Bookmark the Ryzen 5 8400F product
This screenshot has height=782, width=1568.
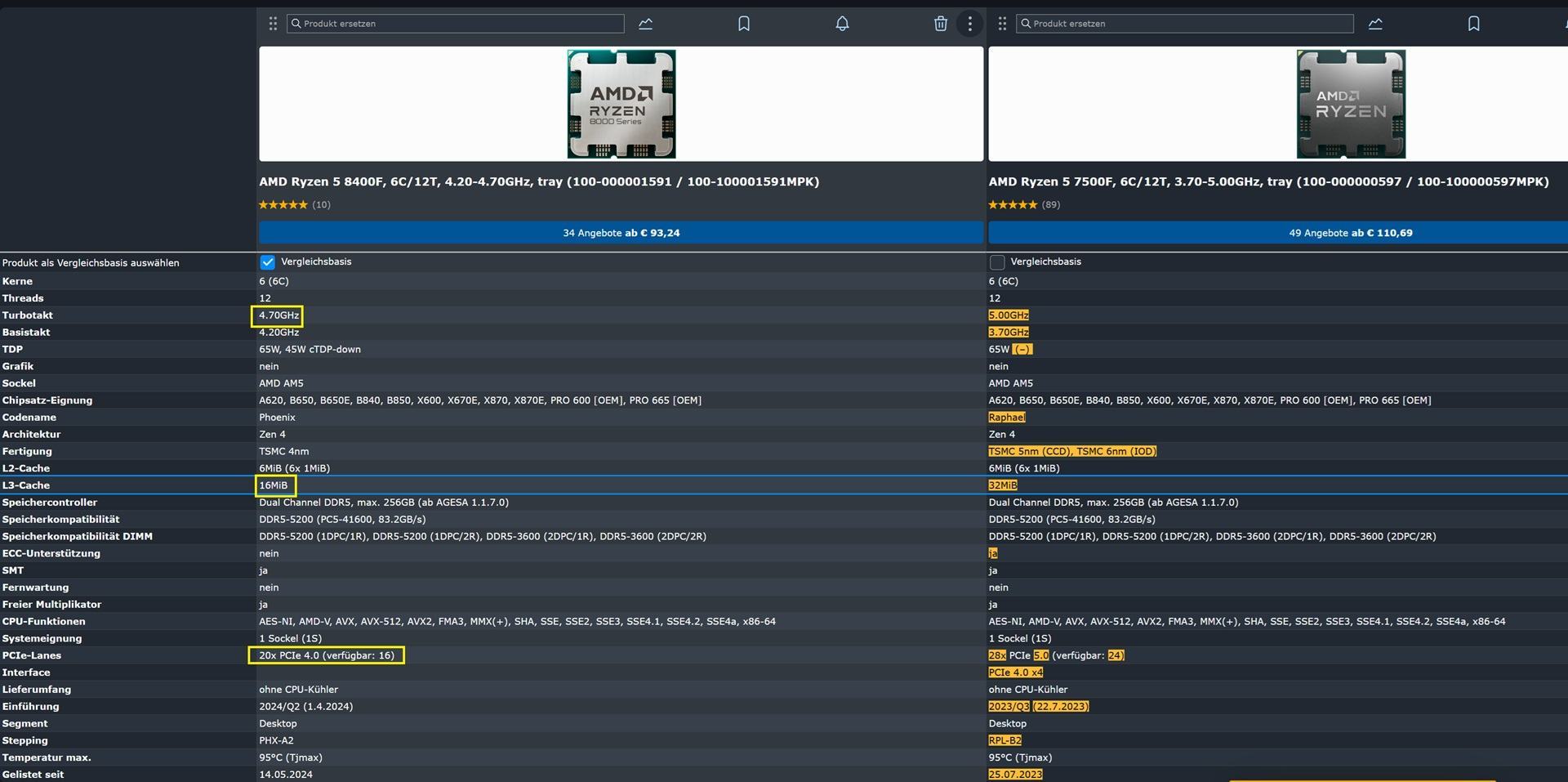tap(743, 24)
